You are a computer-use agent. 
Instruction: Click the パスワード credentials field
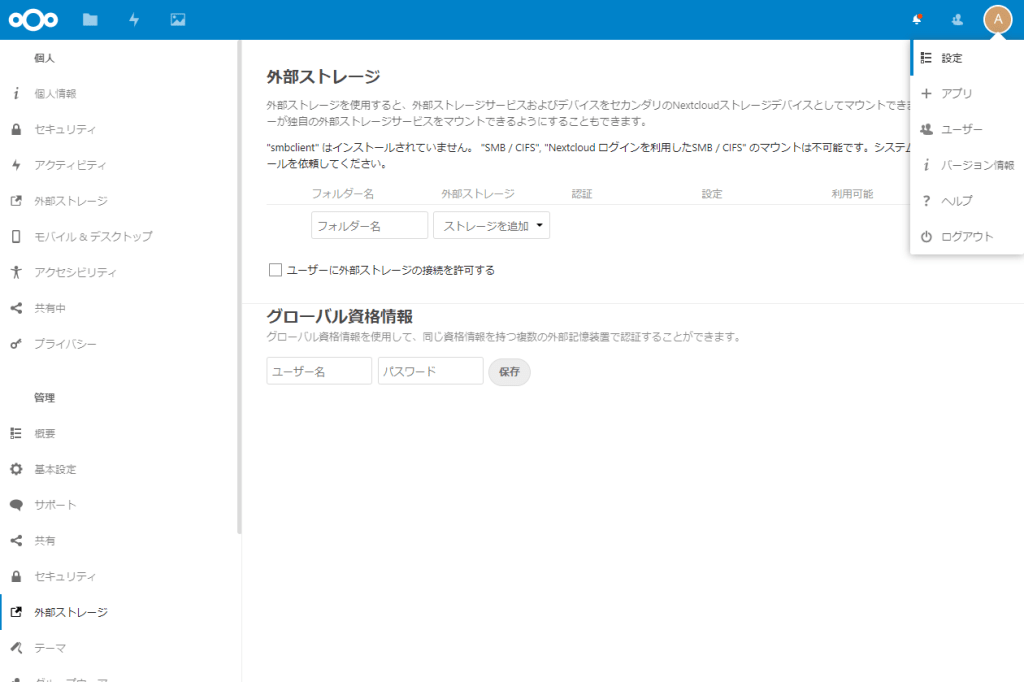(430, 371)
